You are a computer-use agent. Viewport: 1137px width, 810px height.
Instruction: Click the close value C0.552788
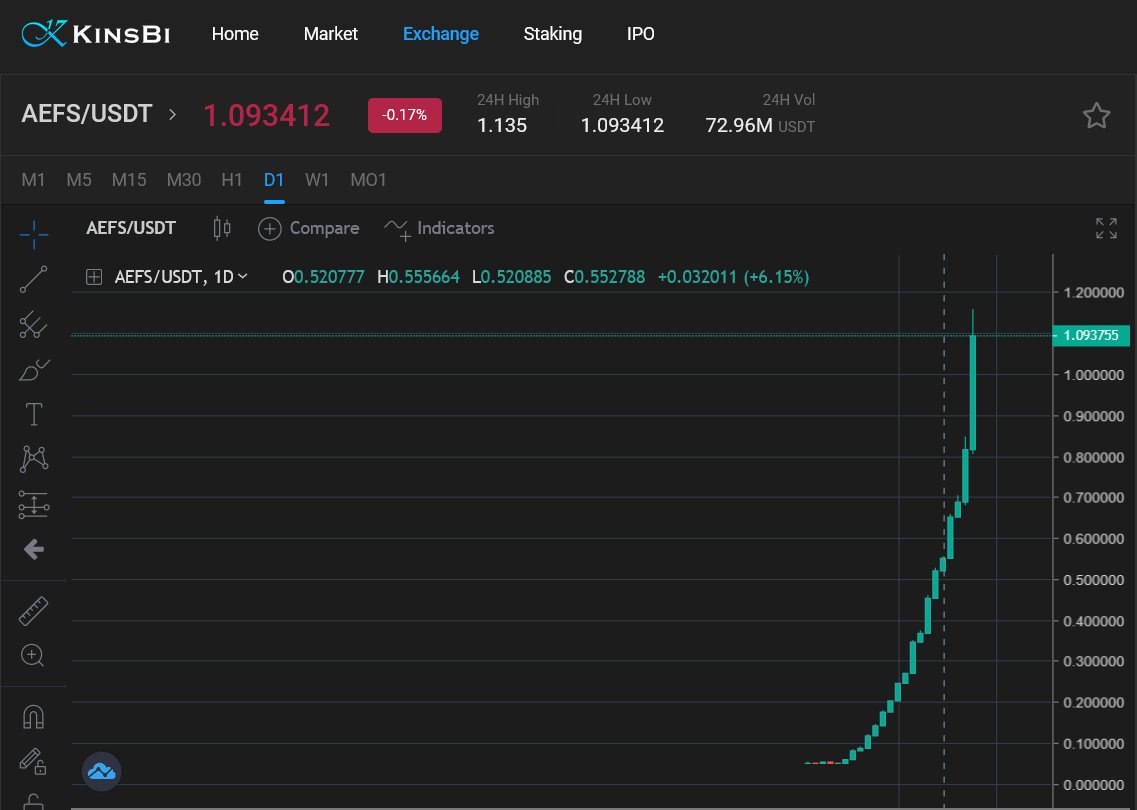click(605, 277)
